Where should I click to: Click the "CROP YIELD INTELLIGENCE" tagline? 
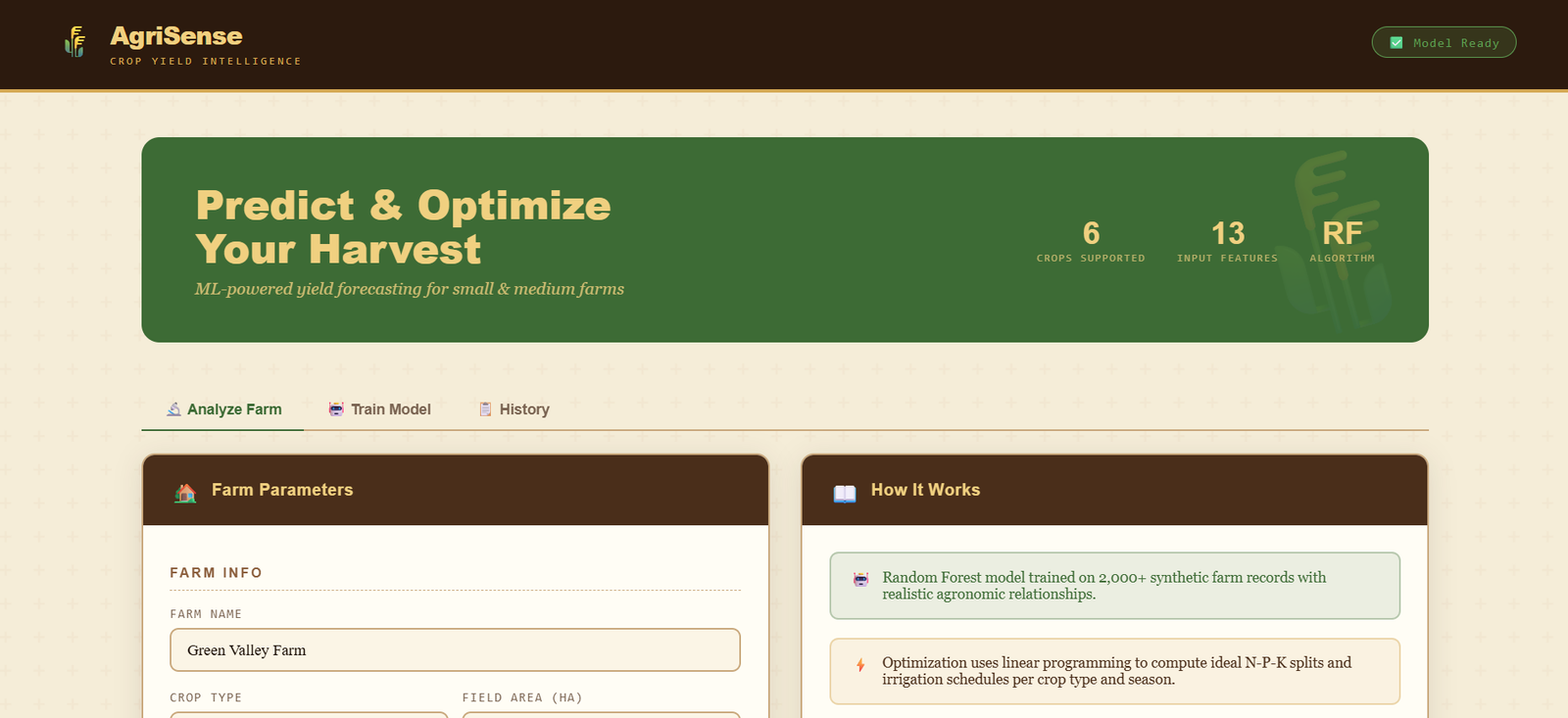pyautogui.click(x=206, y=61)
